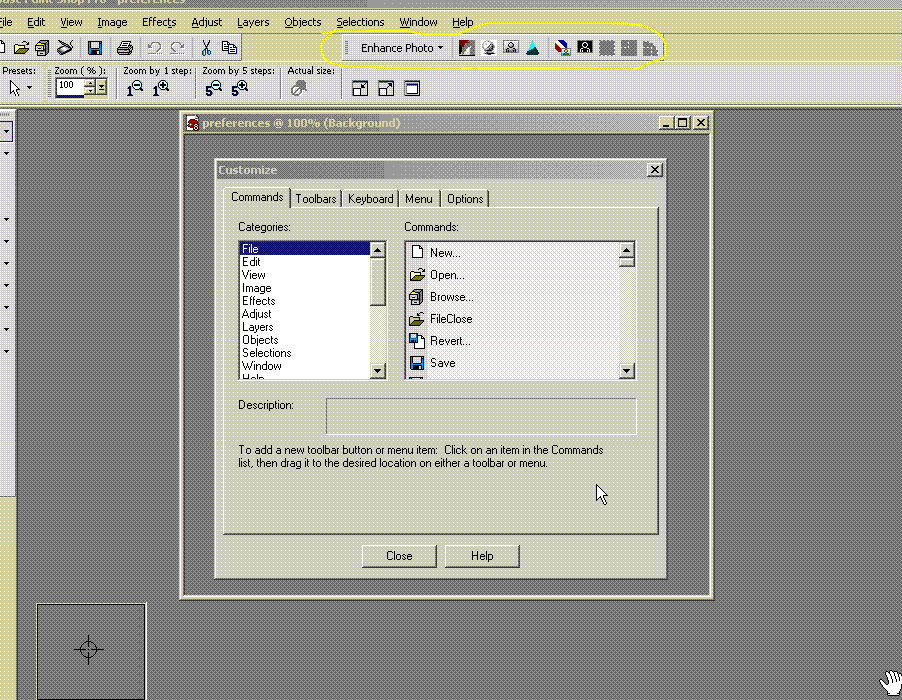Image resolution: width=902 pixels, height=700 pixels.
Task: Zoom in by 5 steps
Action: tap(240, 88)
